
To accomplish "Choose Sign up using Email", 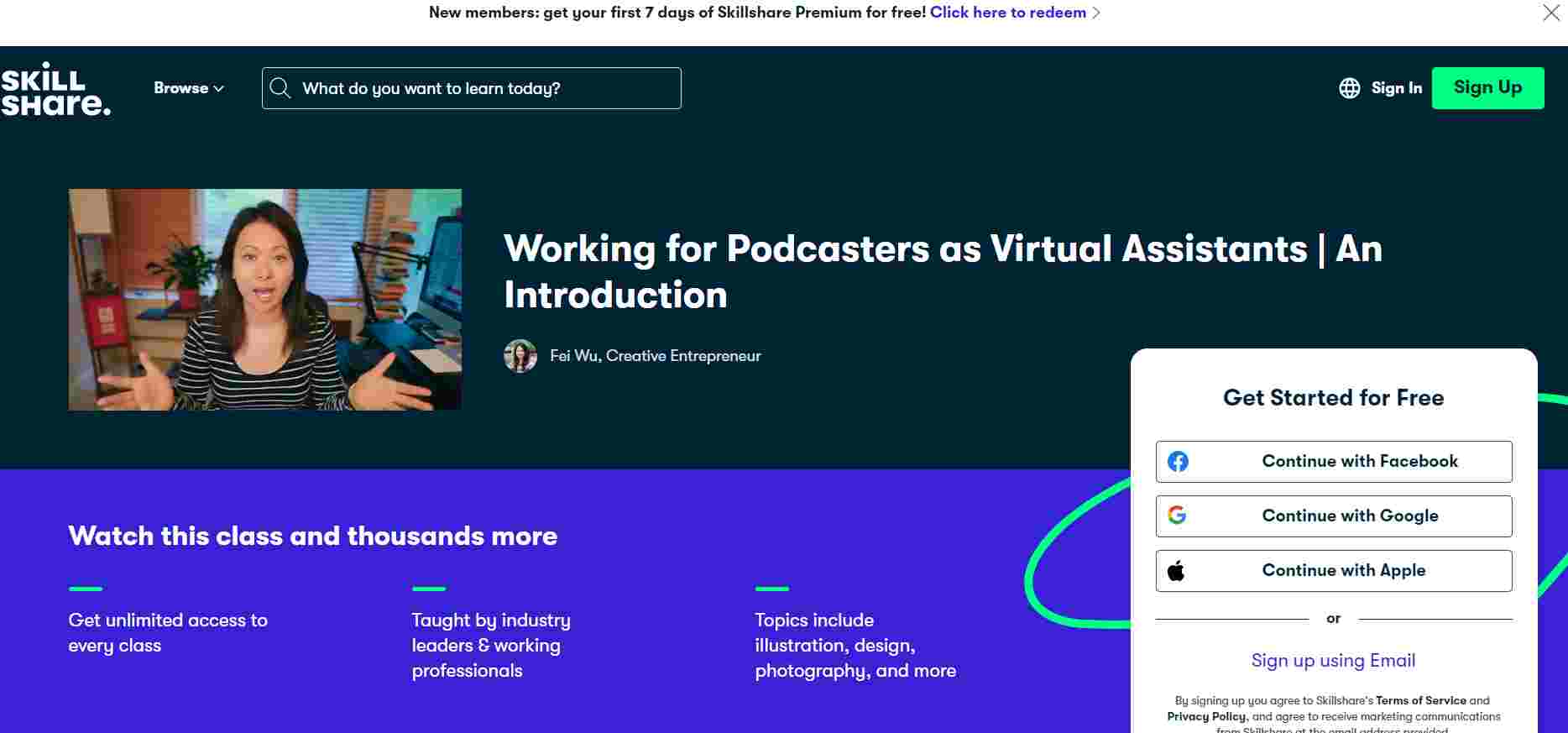I will pyautogui.click(x=1334, y=661).
